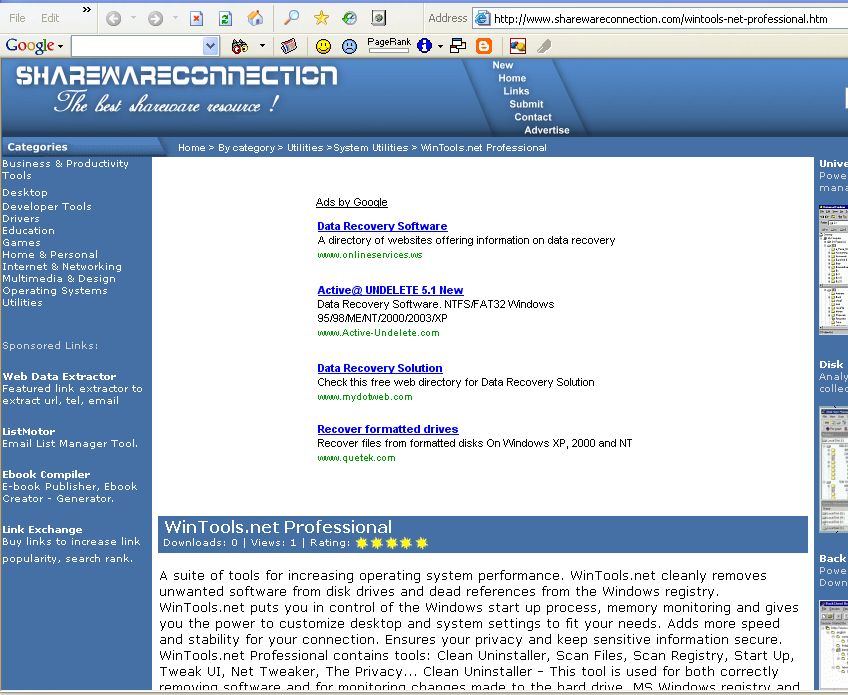Click the page icon in Address bar

(482, 19)
